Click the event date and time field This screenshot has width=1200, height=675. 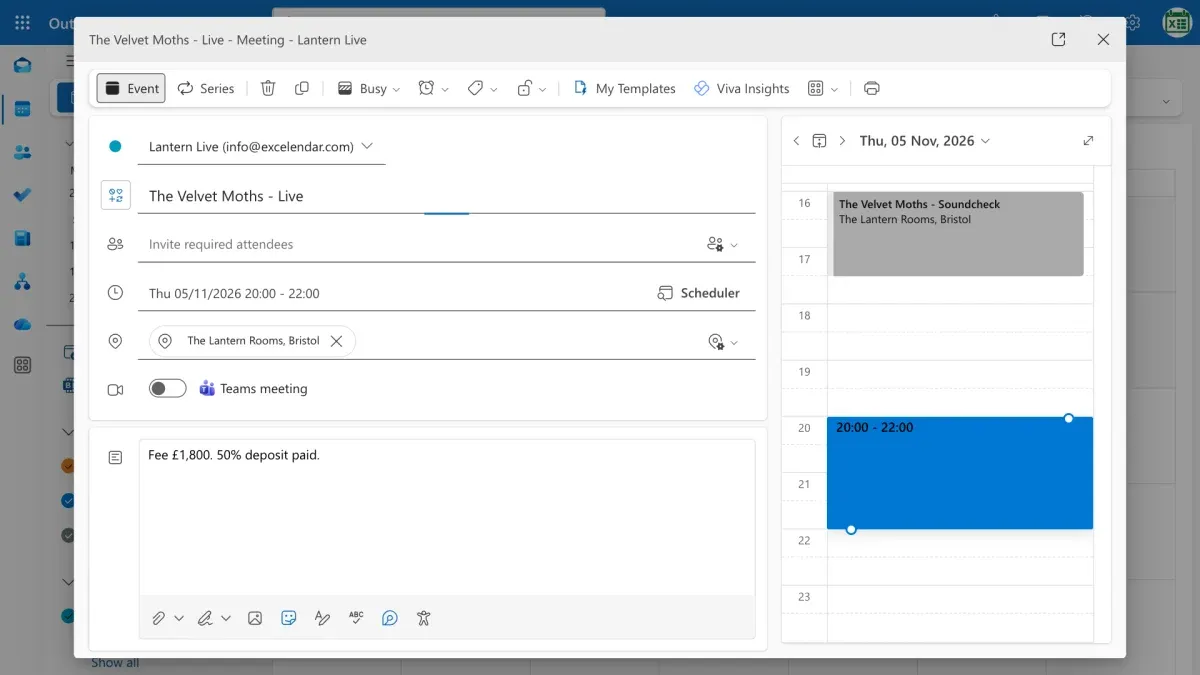(395, 293)
